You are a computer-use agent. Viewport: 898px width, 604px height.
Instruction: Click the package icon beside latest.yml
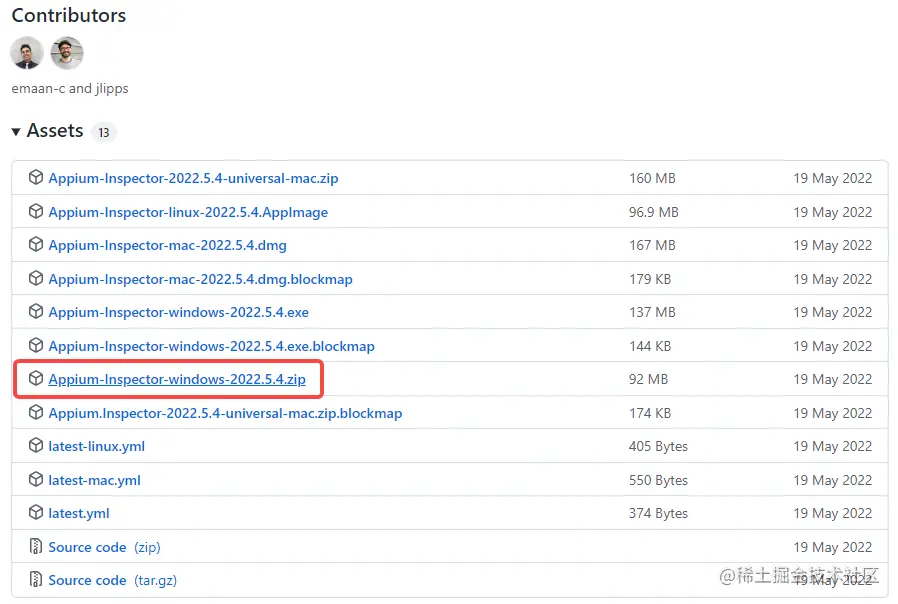[36, 512]
